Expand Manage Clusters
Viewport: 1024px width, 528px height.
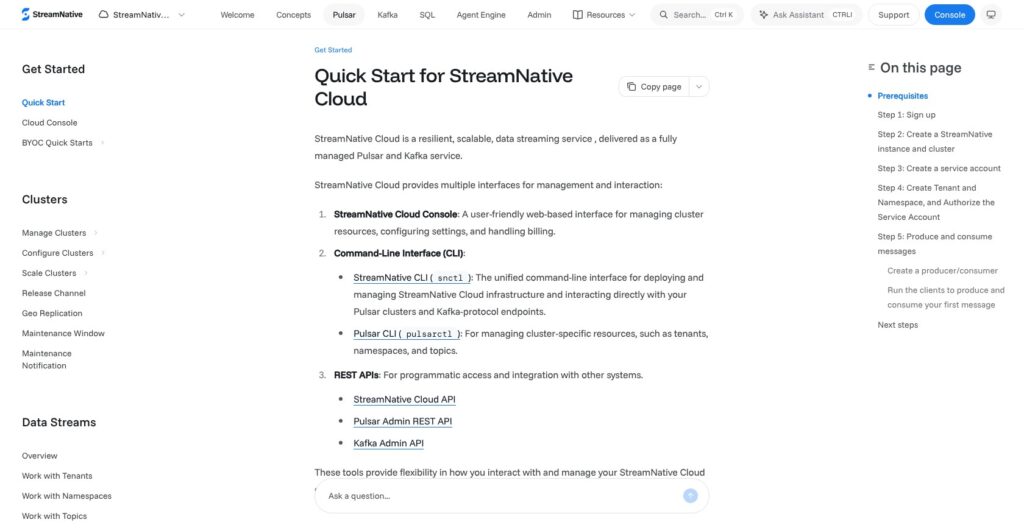coord(59,233)
